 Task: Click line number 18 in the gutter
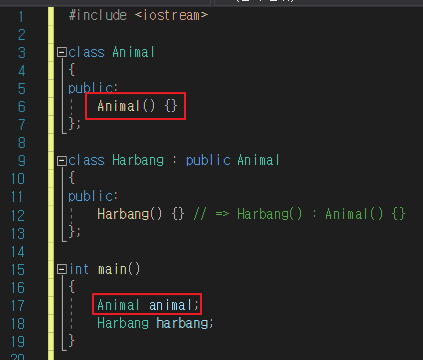(18, 324)
